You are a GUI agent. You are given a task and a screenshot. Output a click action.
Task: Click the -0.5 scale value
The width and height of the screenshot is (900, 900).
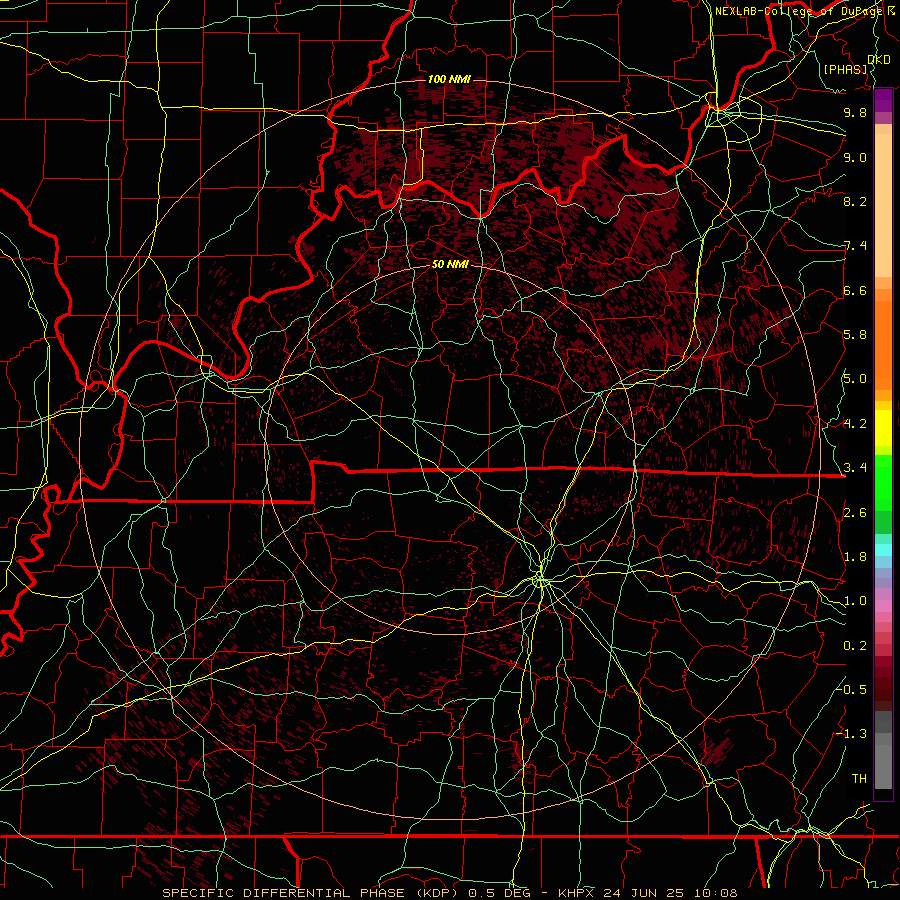point(851,690)
